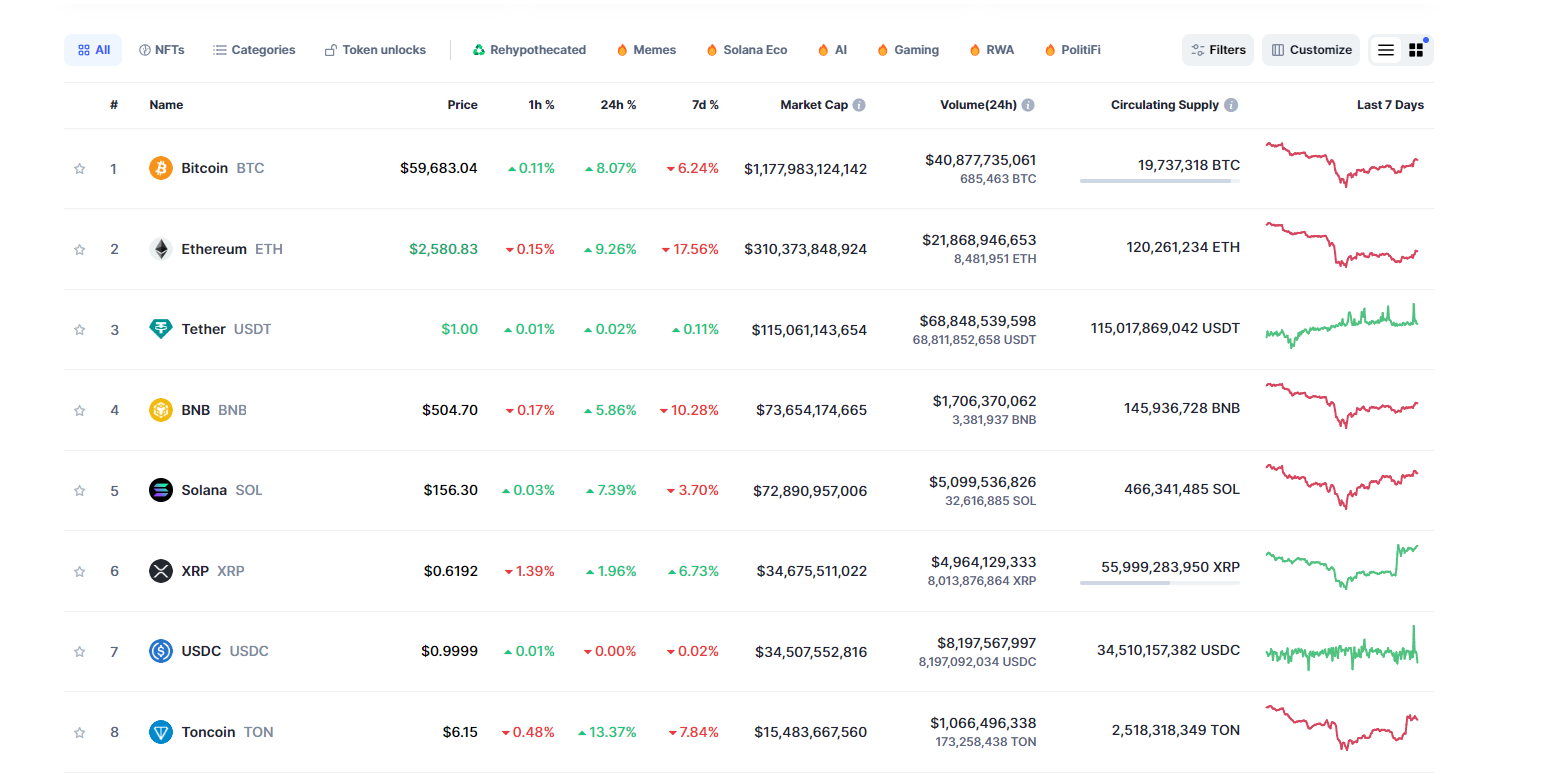Open Bitcoin's 7-day price chart

click(x=1342, y=164)
